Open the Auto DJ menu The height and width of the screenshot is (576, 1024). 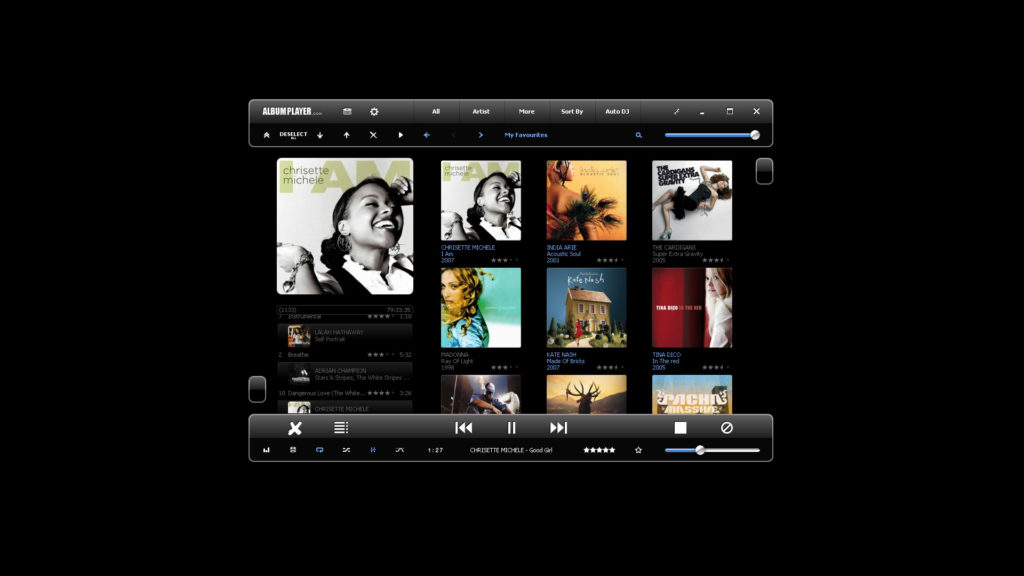click(x=618, y=112)
